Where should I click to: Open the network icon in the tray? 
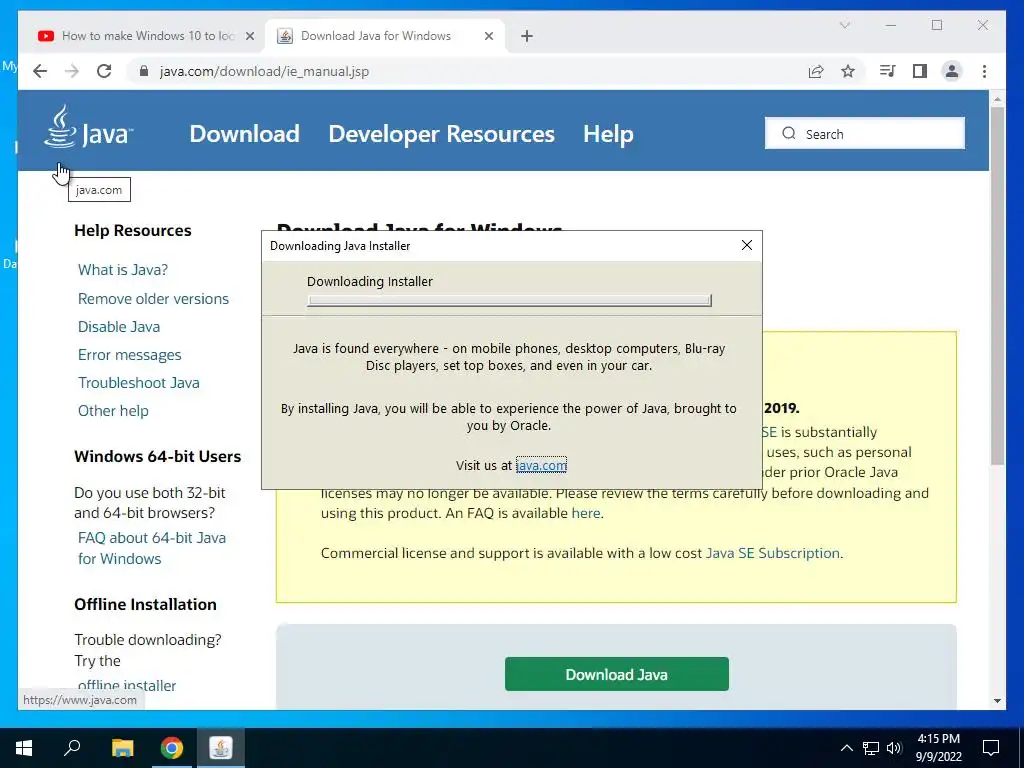pyautogui.click(x=871, y=748)
